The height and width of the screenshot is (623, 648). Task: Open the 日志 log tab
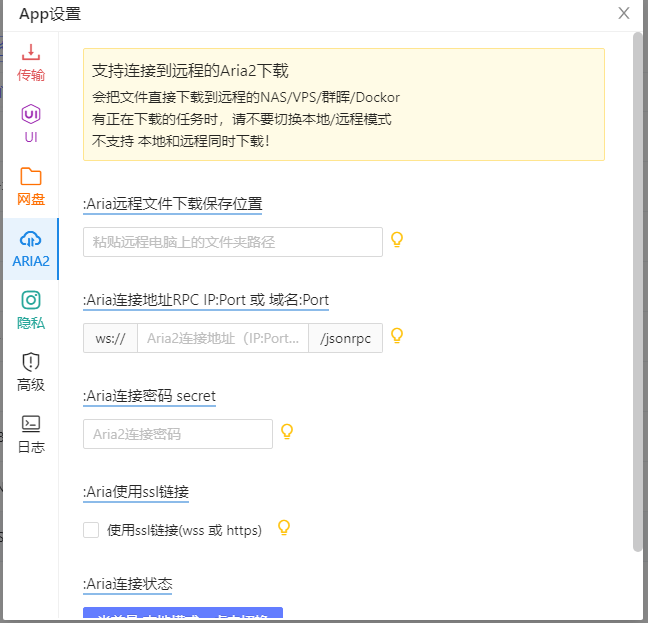[x=31, y=435]
